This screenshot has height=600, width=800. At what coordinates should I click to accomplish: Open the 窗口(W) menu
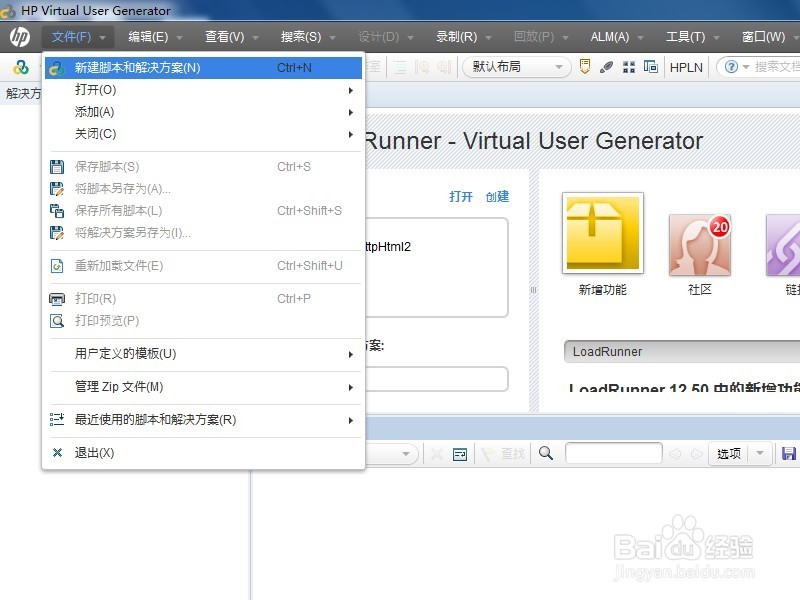coord(769,37)
